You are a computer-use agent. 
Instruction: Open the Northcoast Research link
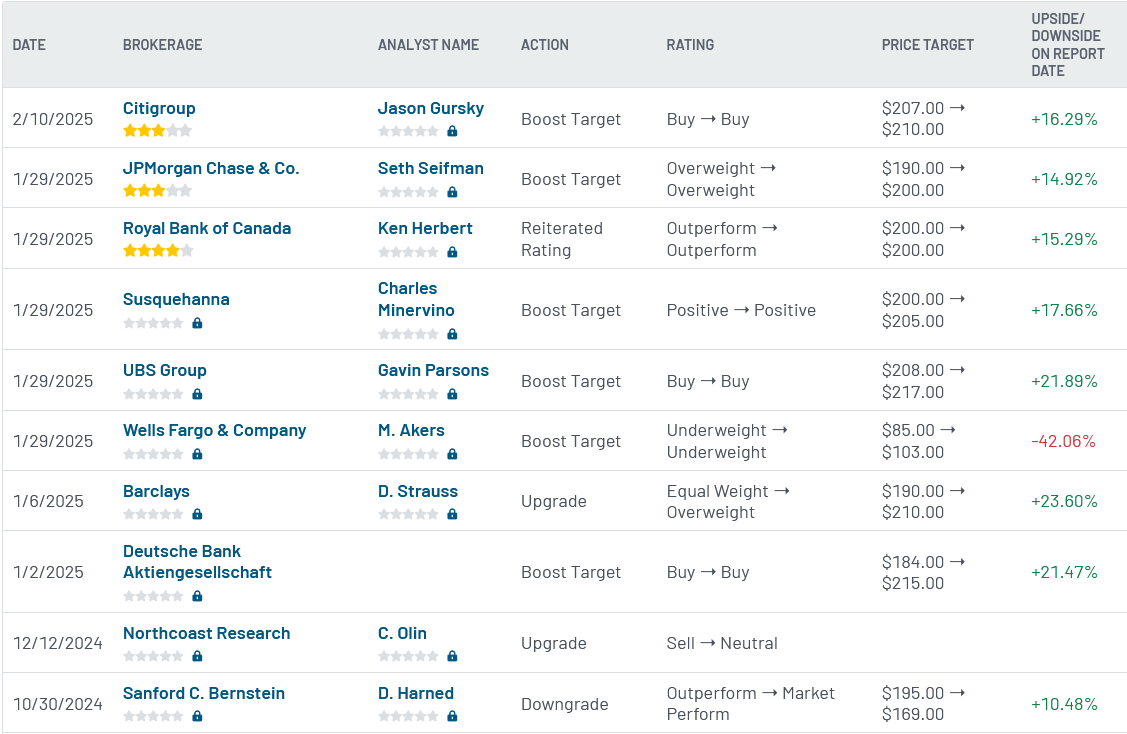coord(206,633)
